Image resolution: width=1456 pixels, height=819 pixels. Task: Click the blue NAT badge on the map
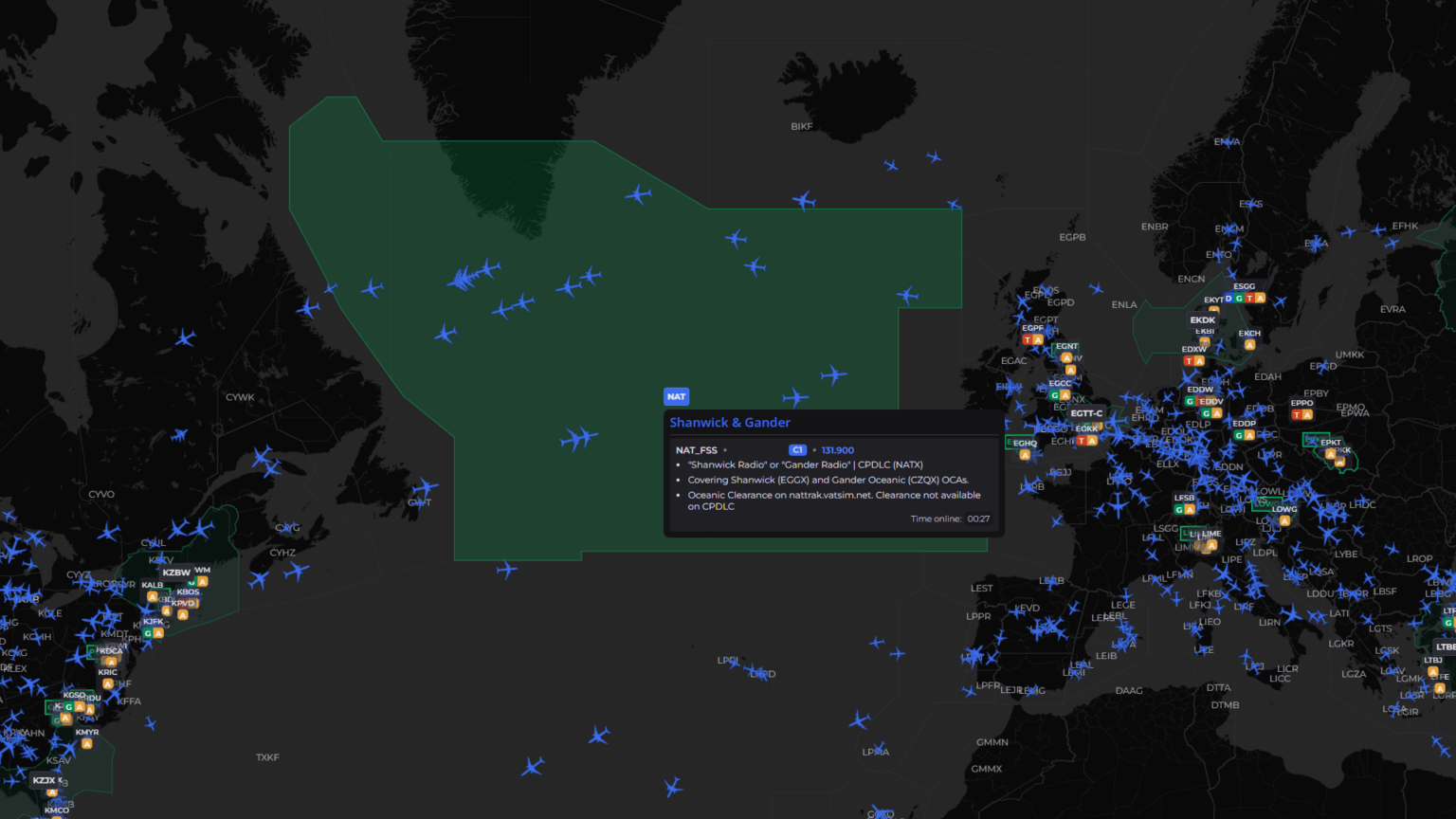point(677,396)
